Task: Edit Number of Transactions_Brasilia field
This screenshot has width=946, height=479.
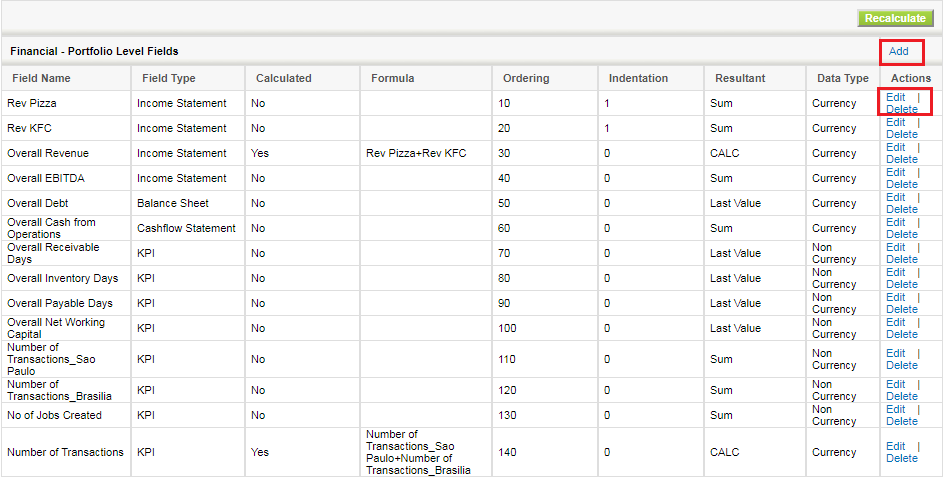Action: point(896,384)
